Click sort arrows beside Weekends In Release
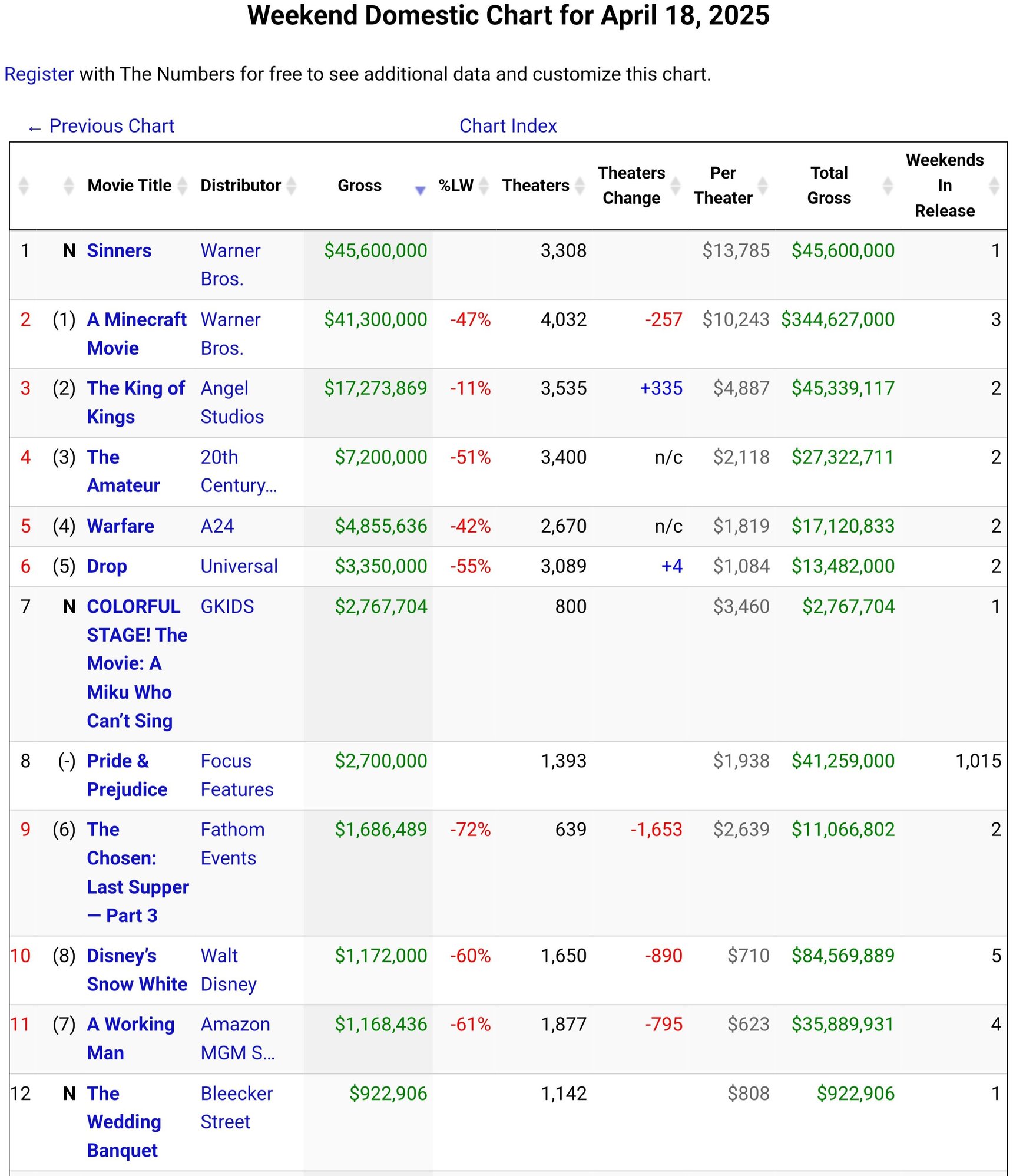Image resolution: width=1013 pixels, height=1176 pixels. pos(994,186)
